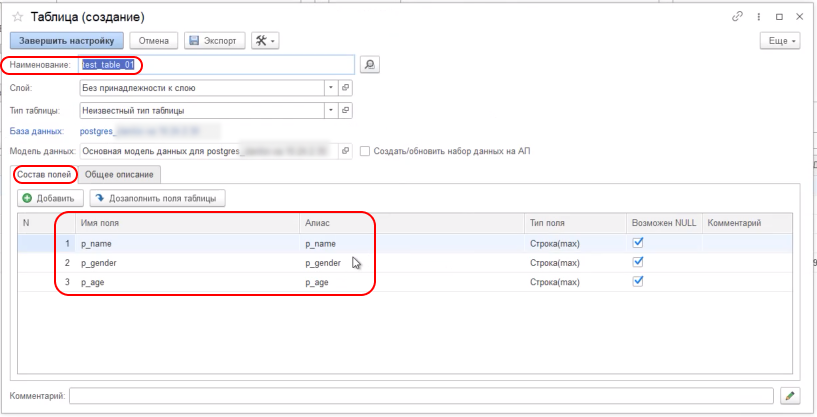Click the pencil edit icon next to Комментарий
This screenshot has height=417, width=817.
click(790, 396)
